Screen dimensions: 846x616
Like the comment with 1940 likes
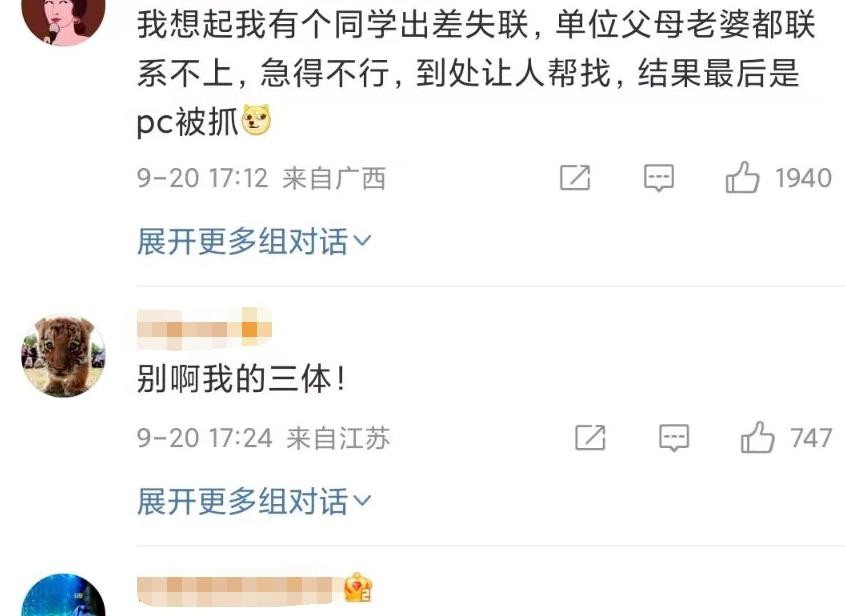tap(742, 177)
